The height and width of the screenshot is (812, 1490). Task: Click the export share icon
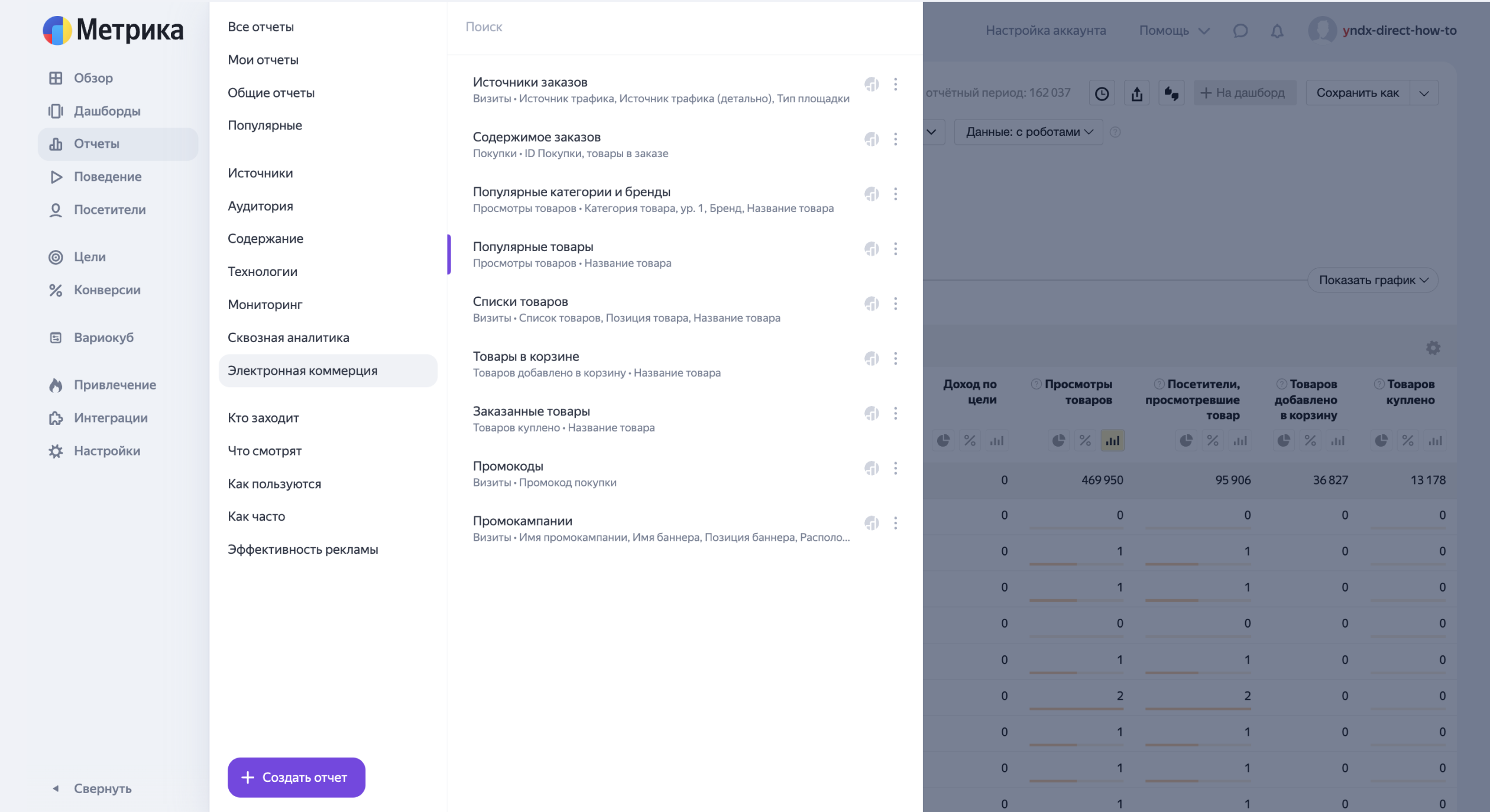point(1136,93)
